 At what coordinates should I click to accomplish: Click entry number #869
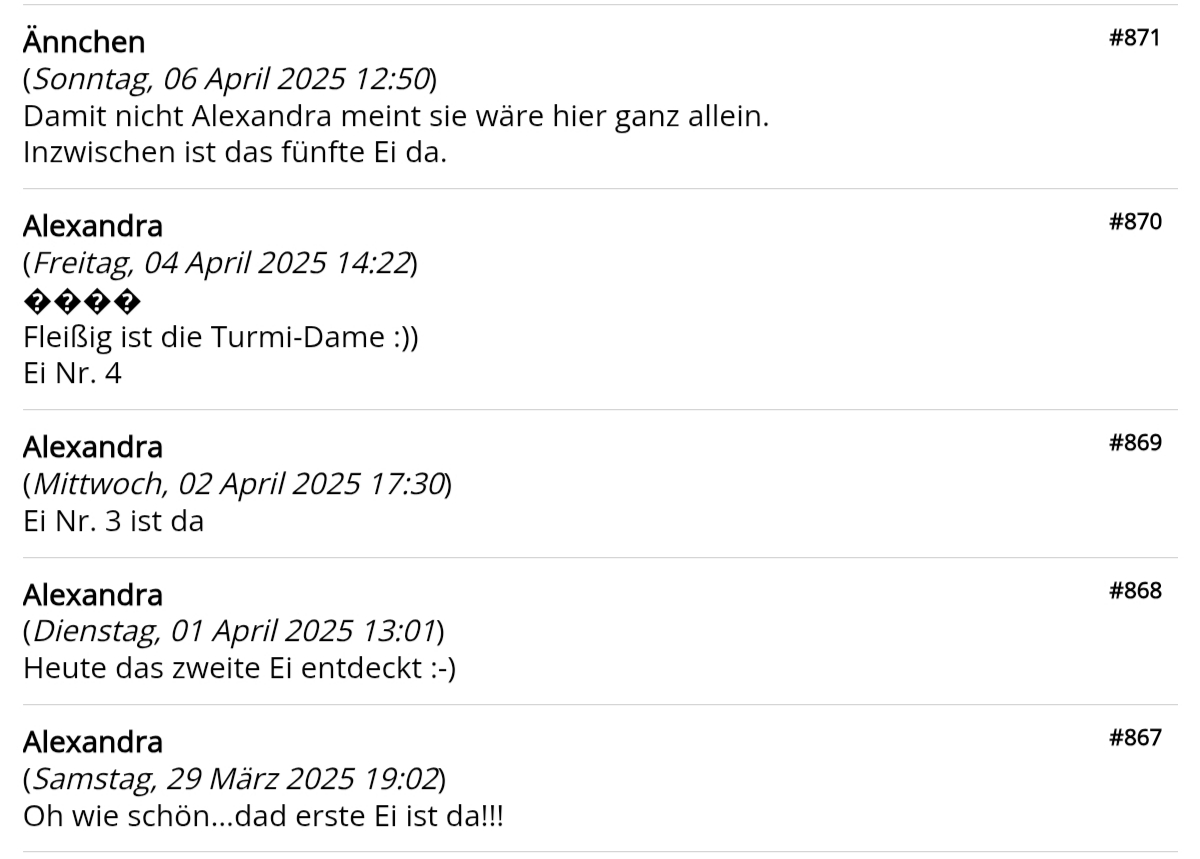pyautogui.click(x=1135, y=443)
